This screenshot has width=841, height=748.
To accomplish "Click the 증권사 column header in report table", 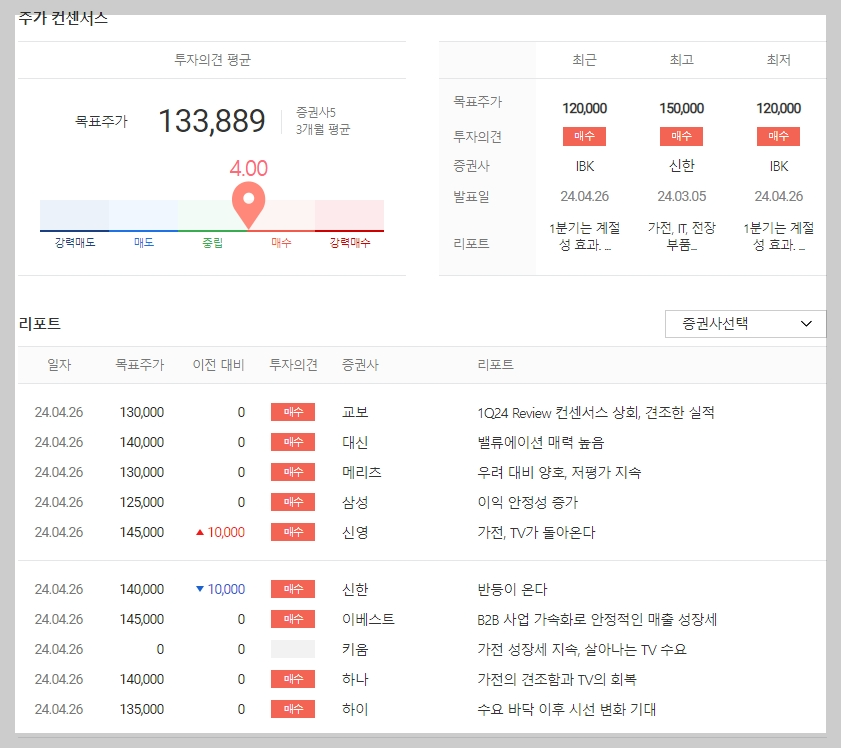I will 360,365.
